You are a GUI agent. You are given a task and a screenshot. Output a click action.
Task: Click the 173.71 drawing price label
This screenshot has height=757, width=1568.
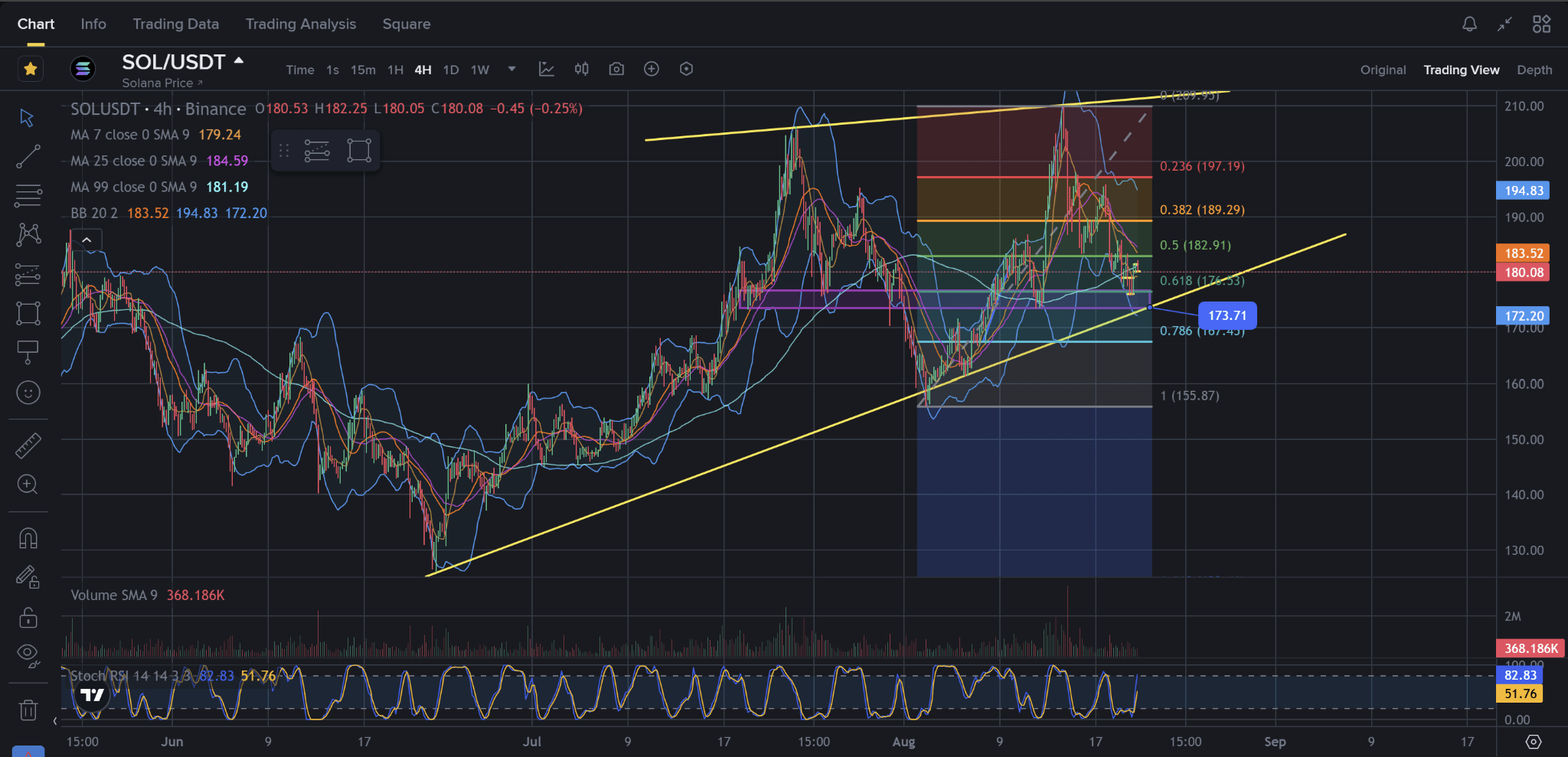click(1227, 315)
